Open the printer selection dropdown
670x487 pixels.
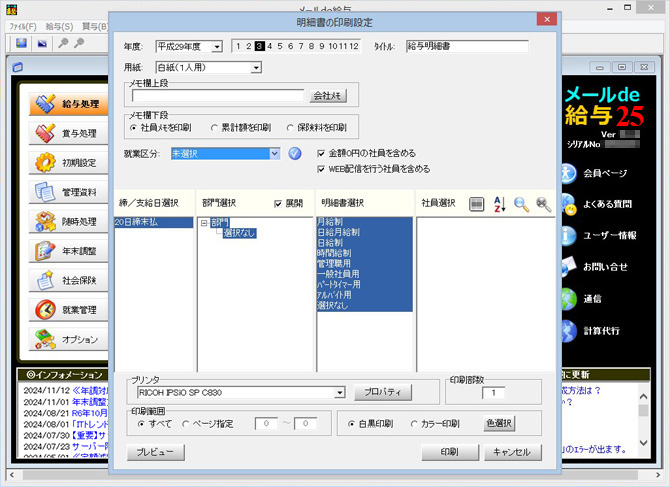click(340, 393)
